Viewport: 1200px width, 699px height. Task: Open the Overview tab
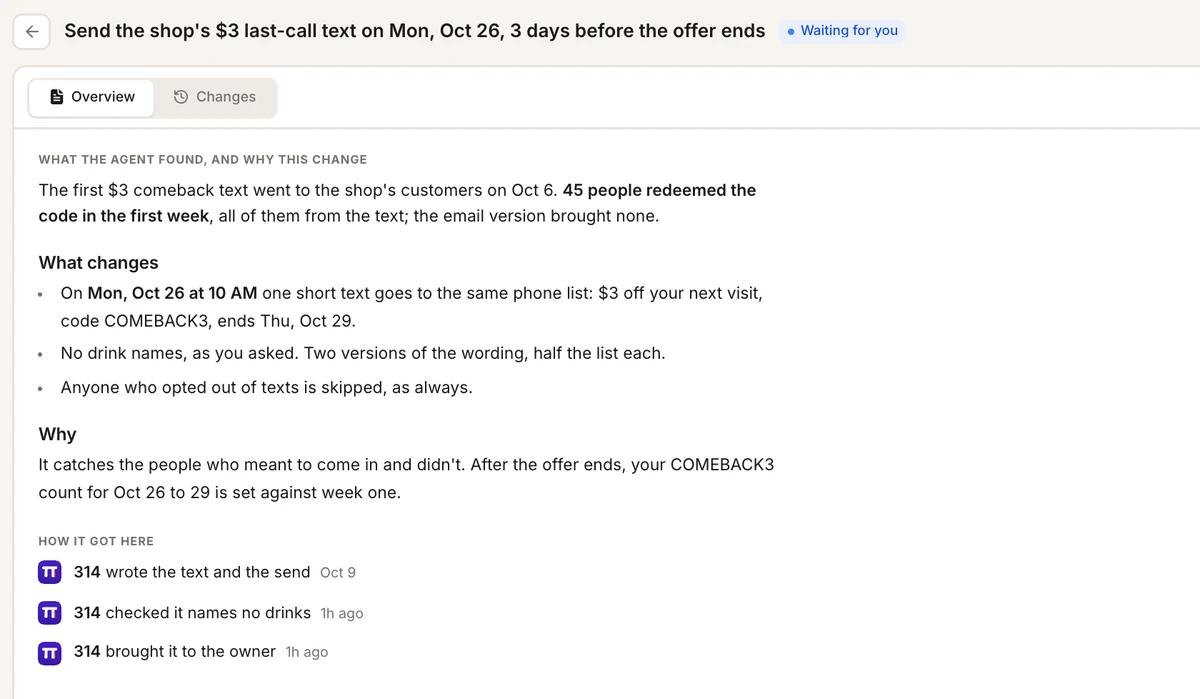(92, 97)
